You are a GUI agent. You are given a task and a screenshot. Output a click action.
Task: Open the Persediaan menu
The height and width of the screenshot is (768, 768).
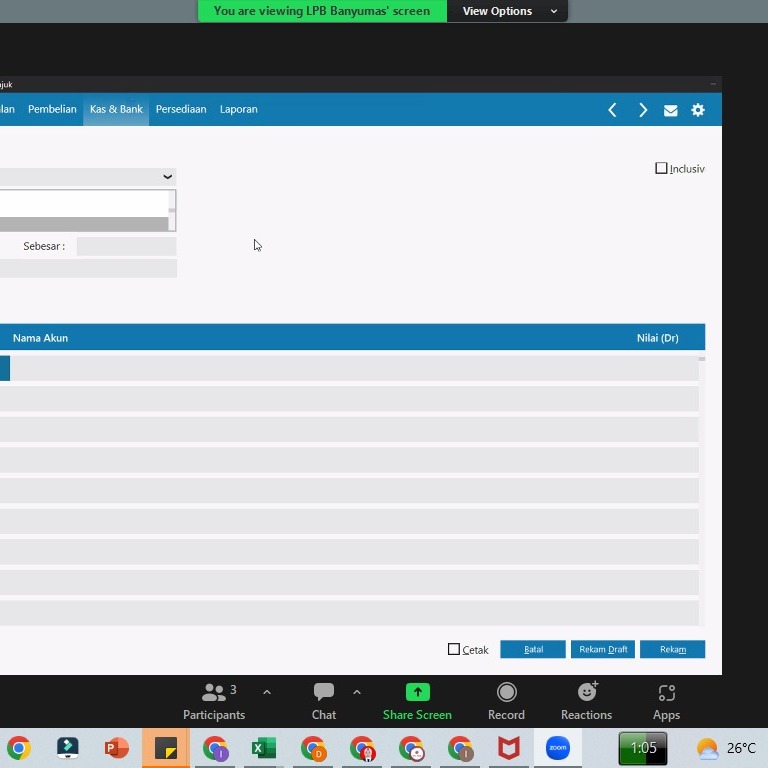181,109
